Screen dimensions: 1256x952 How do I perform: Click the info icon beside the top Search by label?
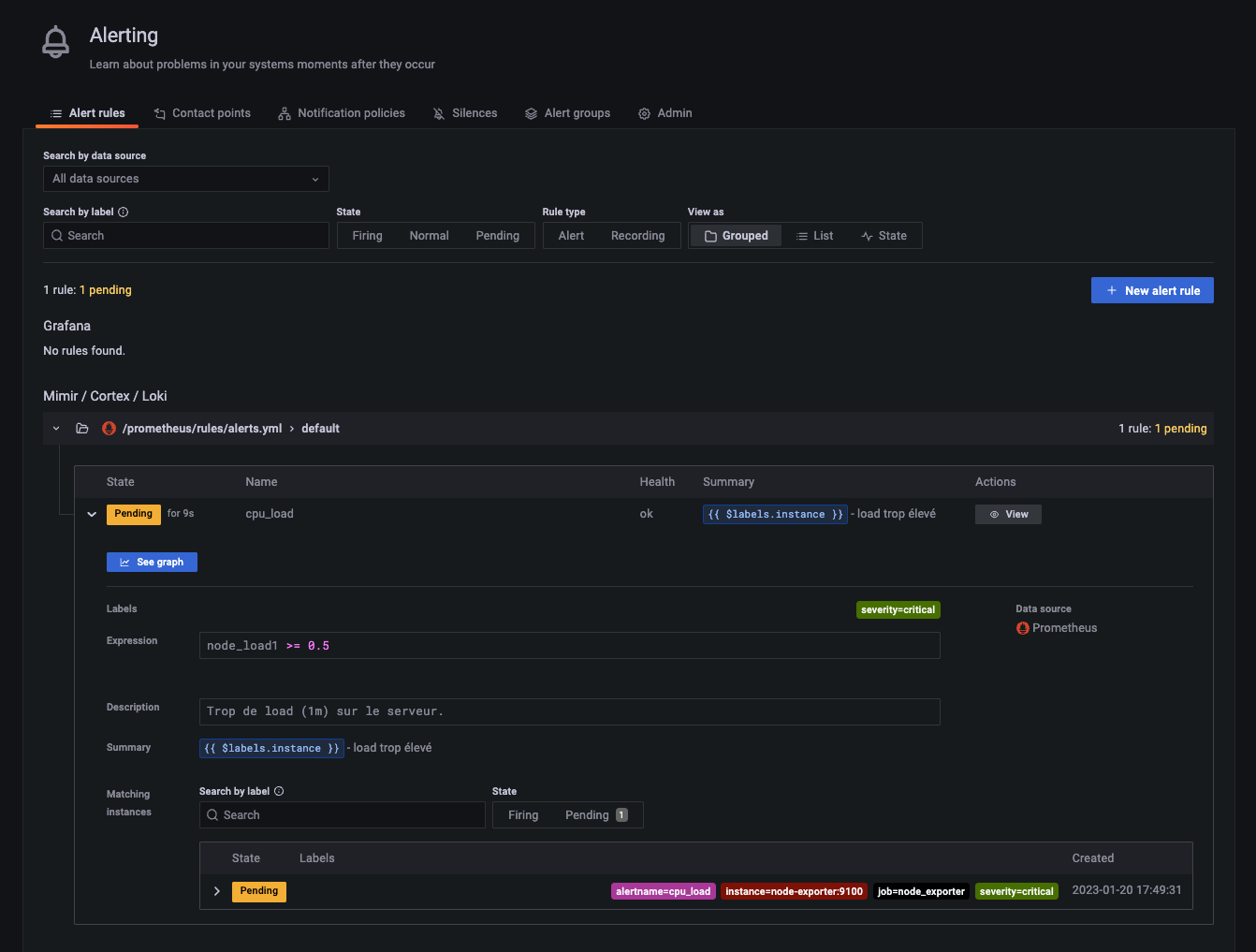[x=123, y=212]
